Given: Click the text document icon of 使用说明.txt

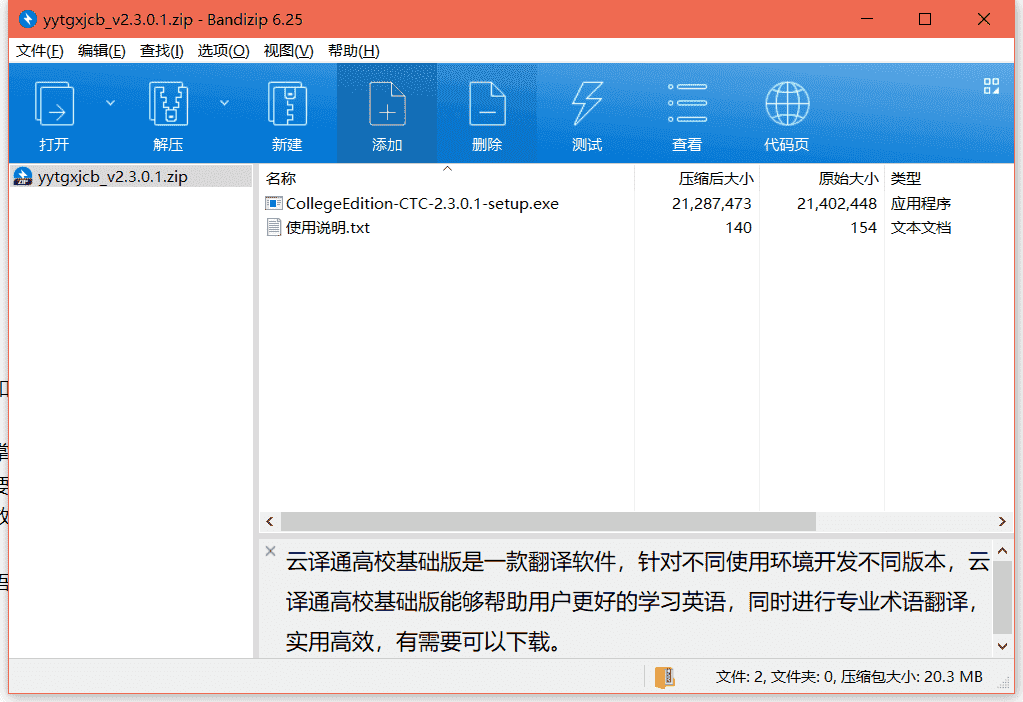Looking at the screenshot, I should (273, 228).
